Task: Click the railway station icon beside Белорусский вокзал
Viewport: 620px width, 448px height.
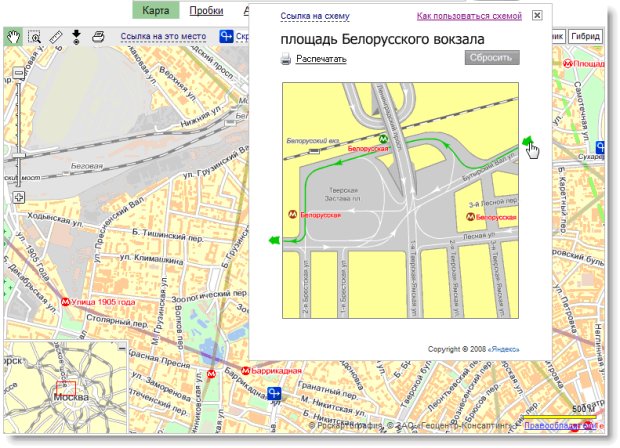Action: coord(314,151)
